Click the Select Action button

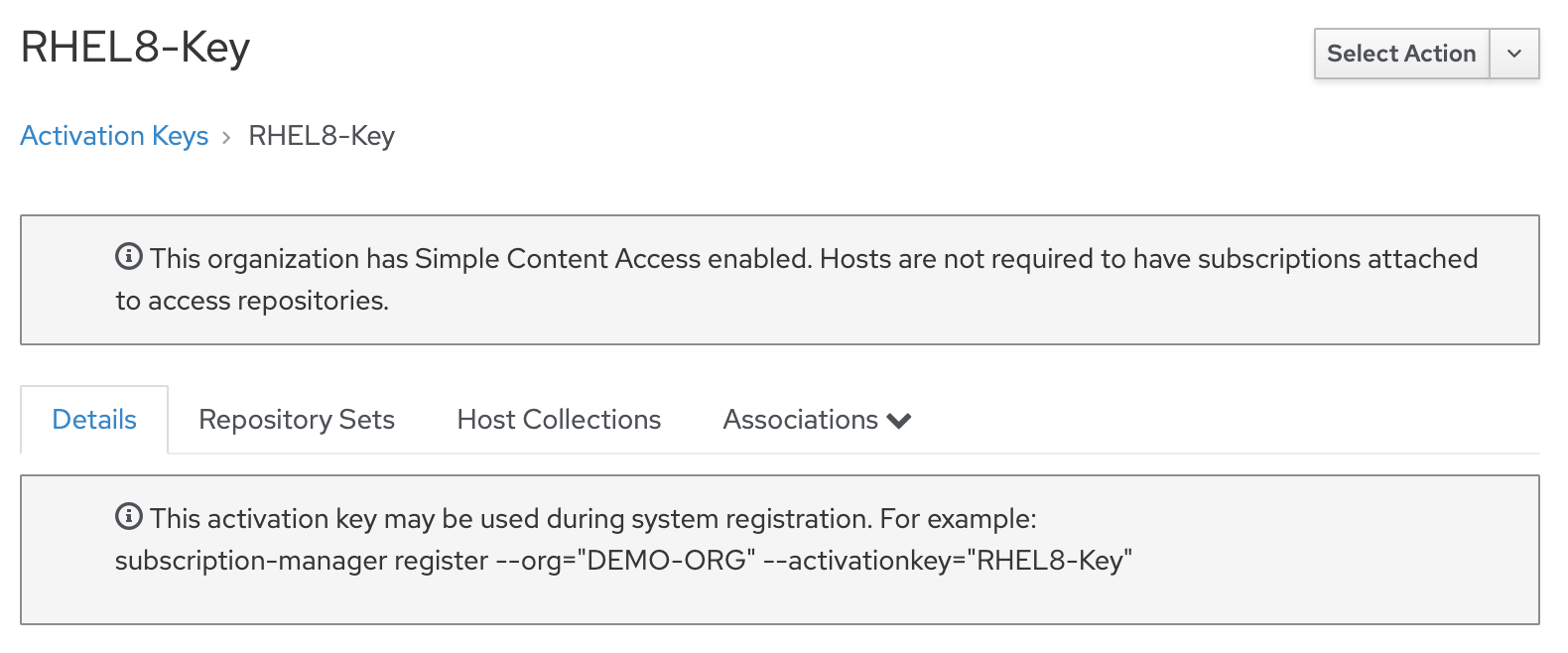[x=1401, y=54]
